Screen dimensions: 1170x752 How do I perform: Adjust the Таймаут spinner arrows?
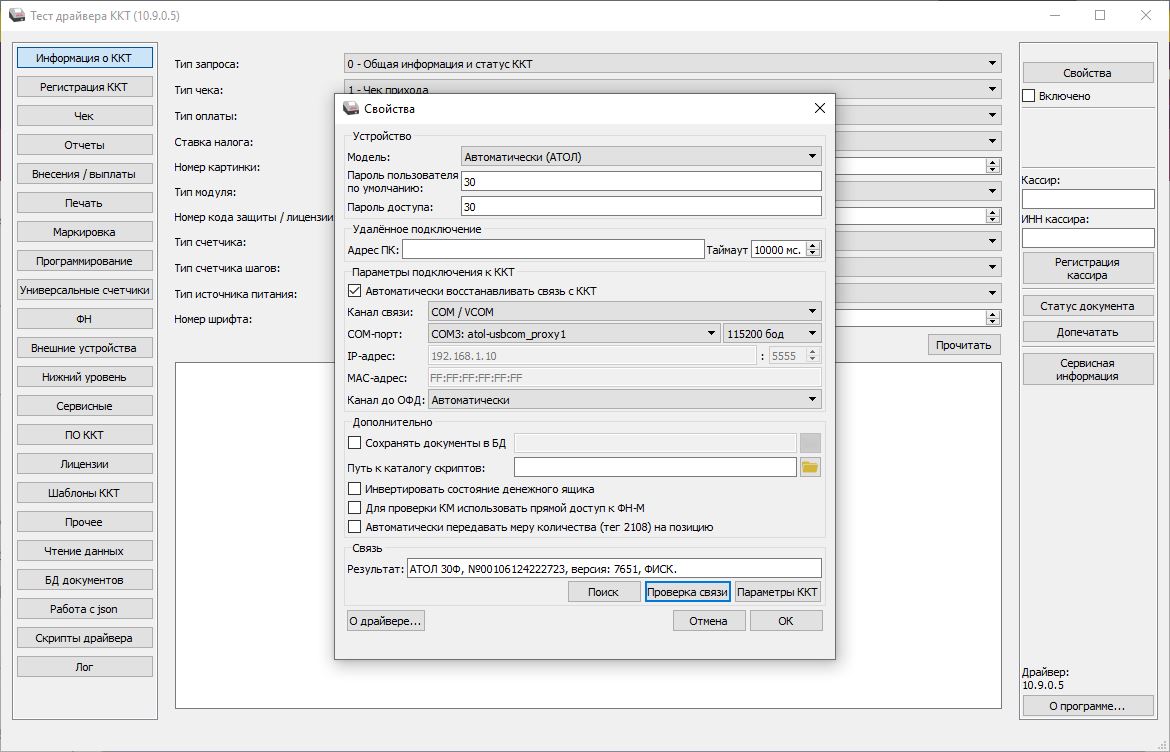[814, 249]
